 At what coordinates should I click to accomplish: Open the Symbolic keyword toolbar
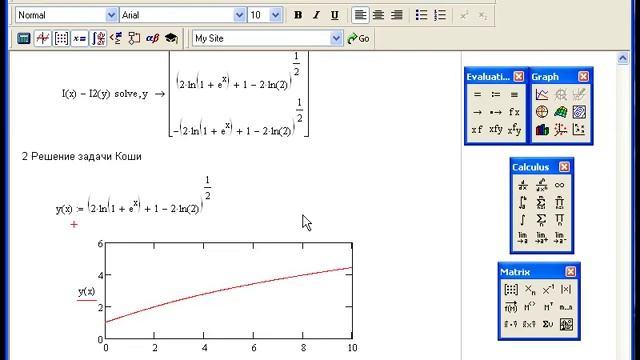click(x=171, y=38)
